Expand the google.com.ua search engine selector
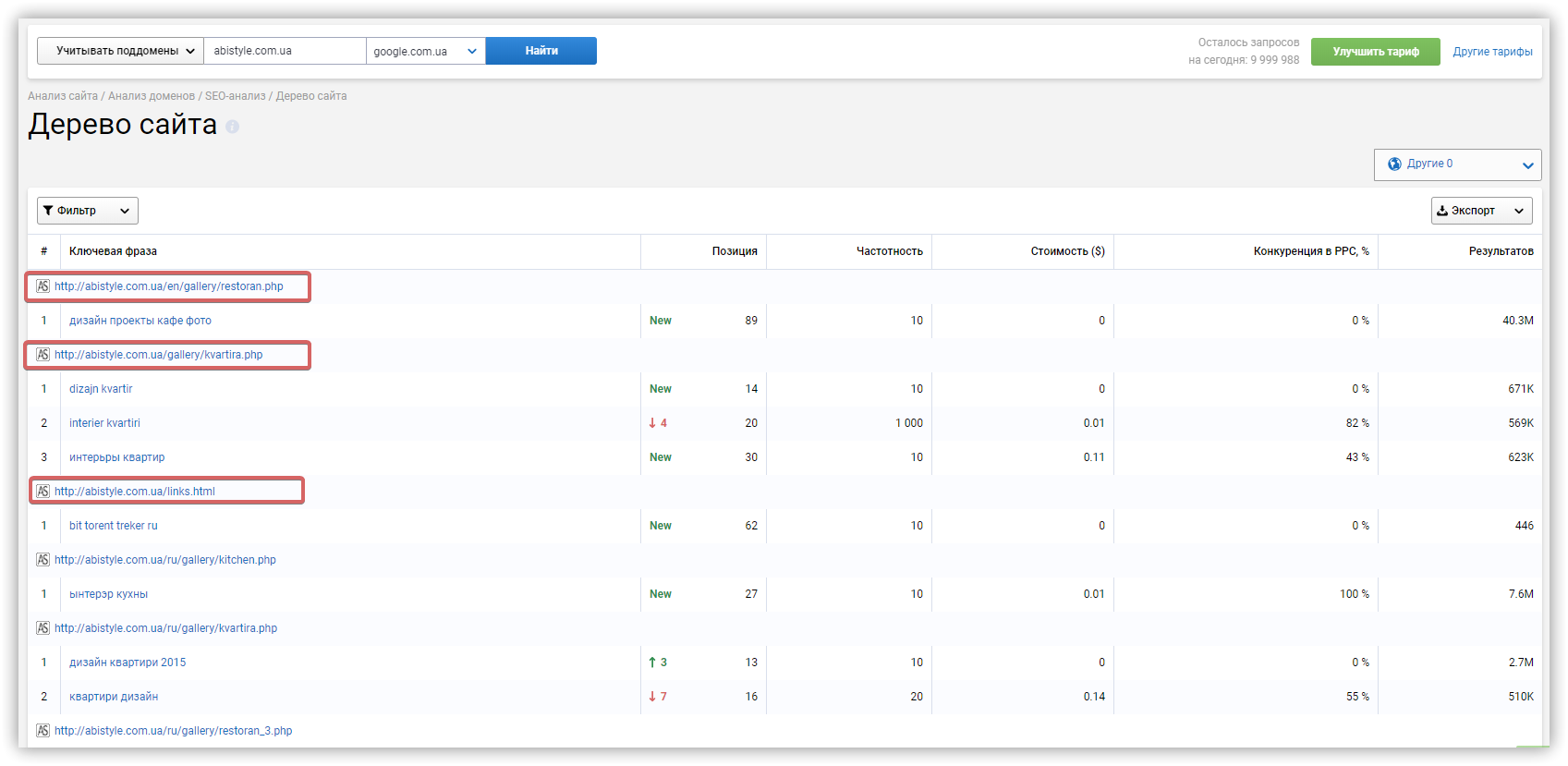 coord(426,51)
